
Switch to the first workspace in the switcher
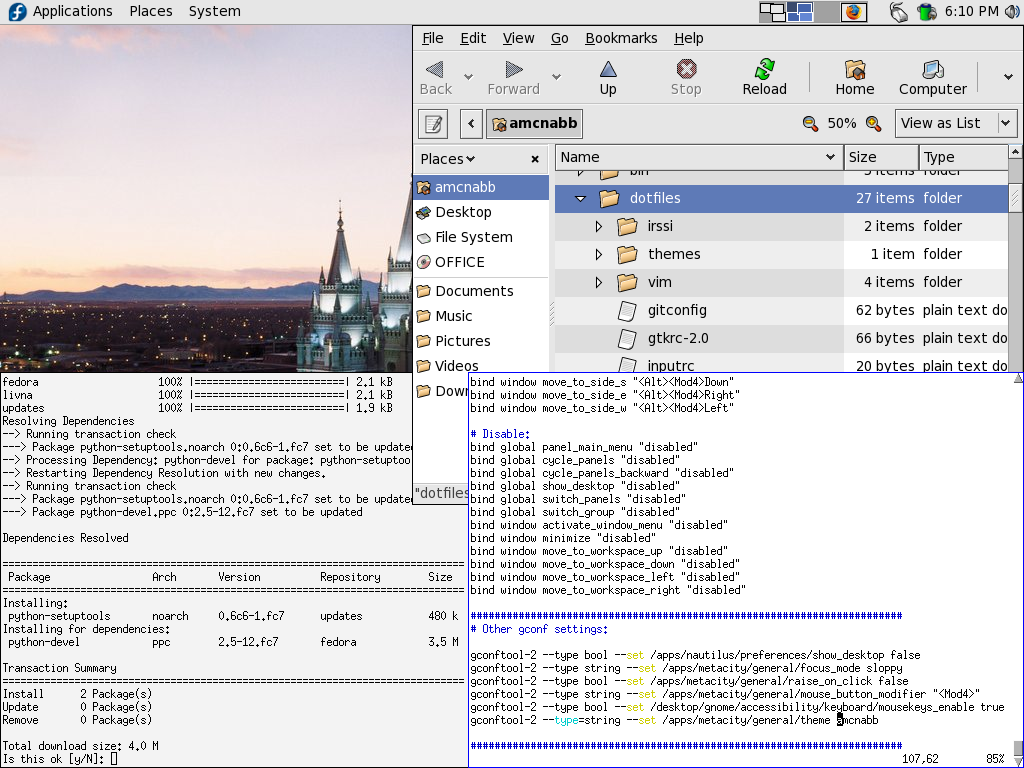[773, 12]
